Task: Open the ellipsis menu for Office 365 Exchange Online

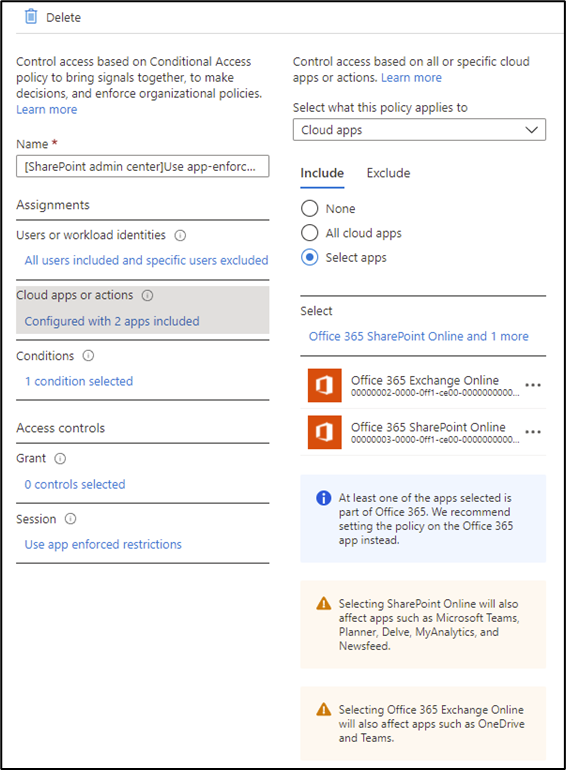Action: coord(533,385)
